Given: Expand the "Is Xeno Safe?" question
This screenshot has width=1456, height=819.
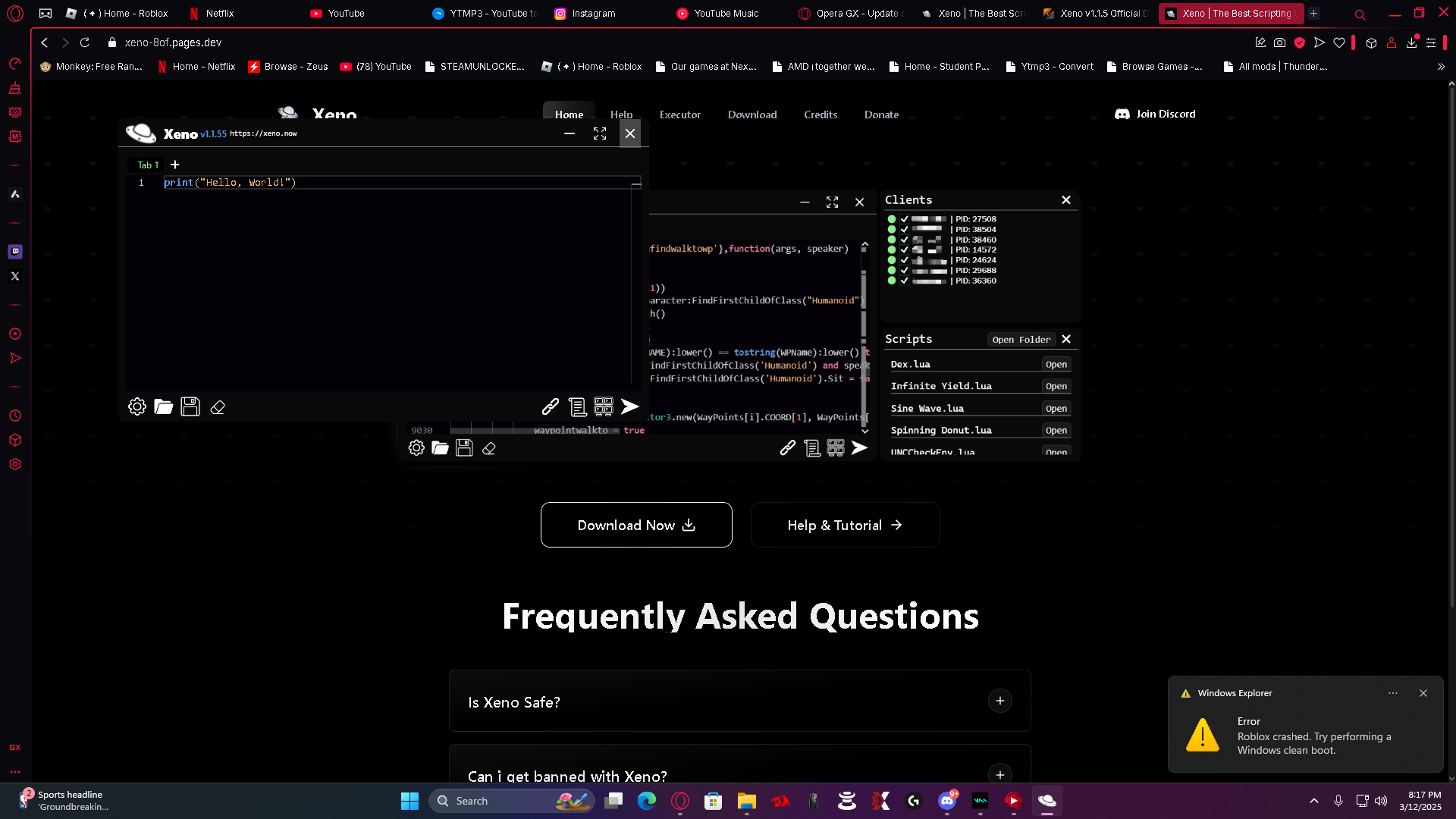Looking at the screenshot, I should click(1000, 701).
